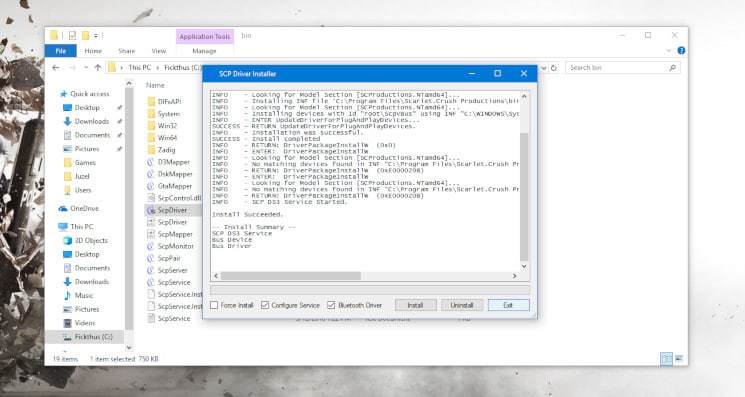Uncheck the Configure Service checkbox
This screenshot has width=745, height=397.
coord(265,305)
